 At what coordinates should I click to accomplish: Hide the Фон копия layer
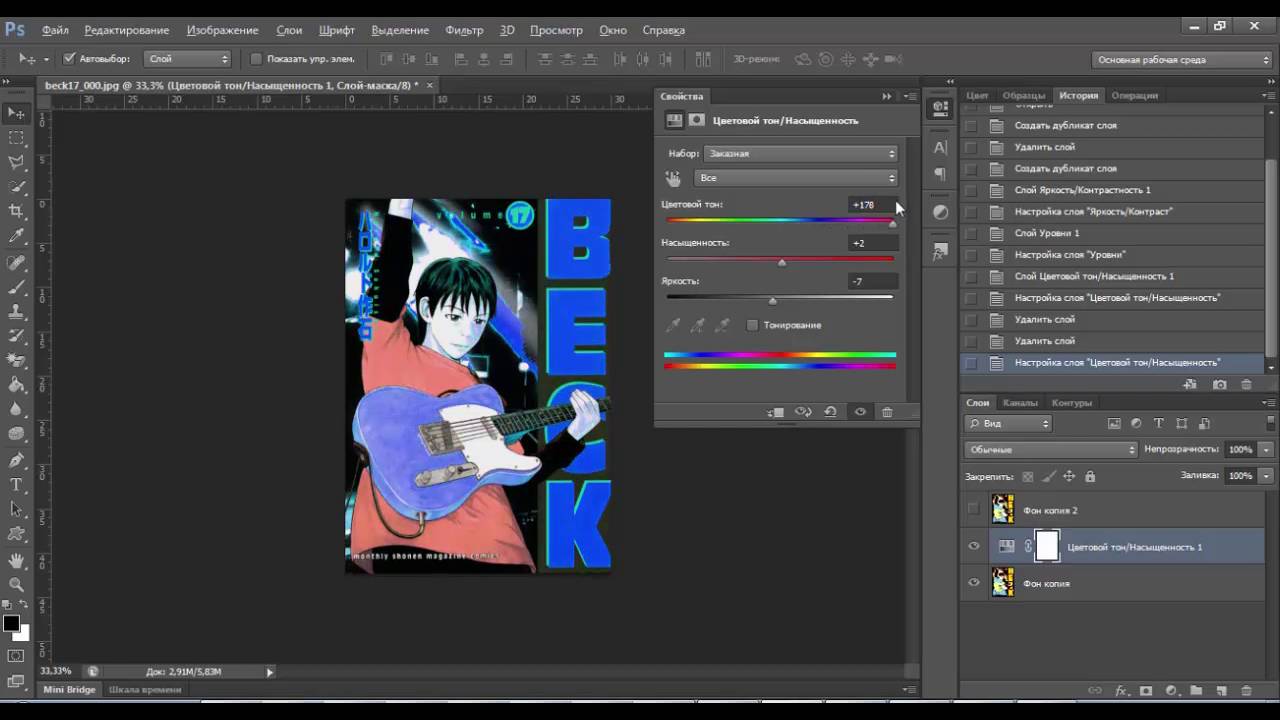click(973, 582)
